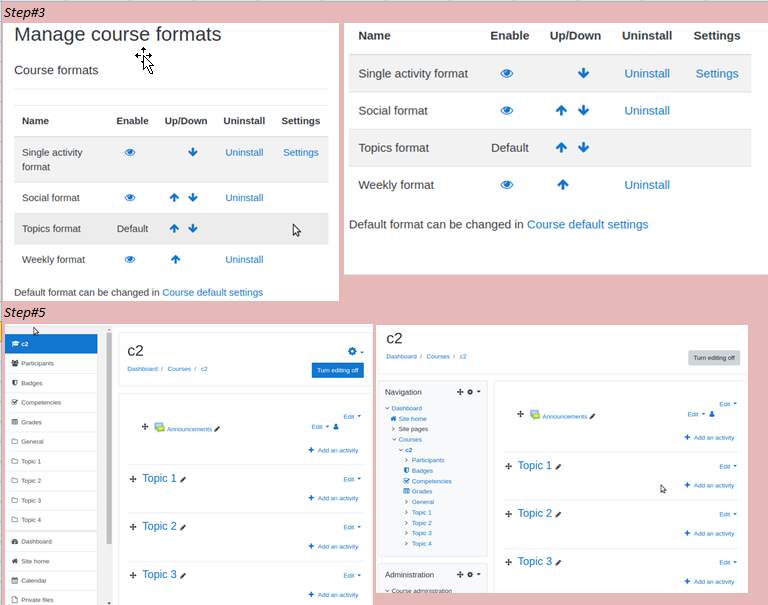The width and height of the screenshot is (768, 605).
Task: Click the blue Turn editing off button
Action: 337,370
